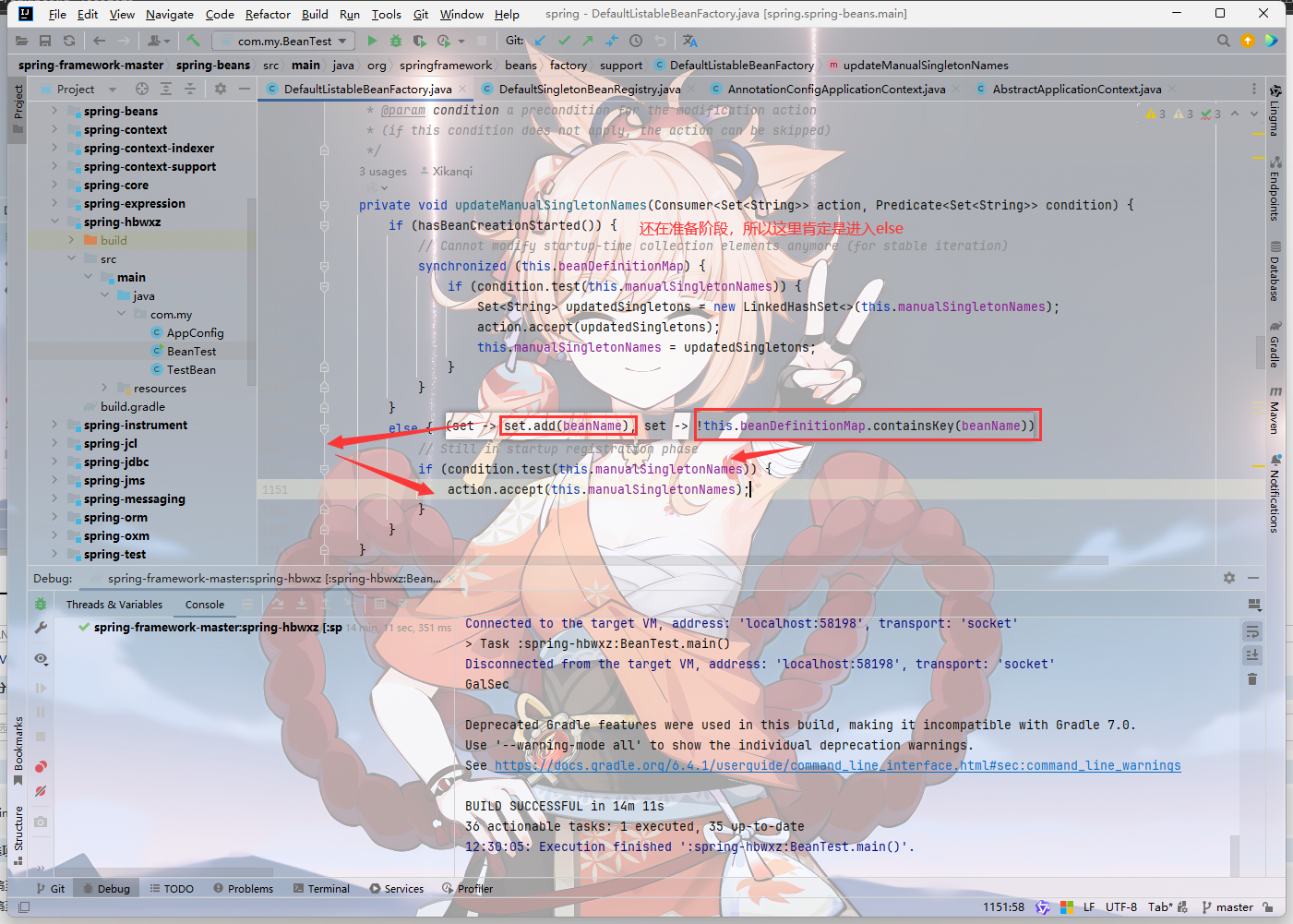The height and width of the screenshot is (924, 1293).
Task: Open Project panel settings gear
Action: pos(221,89)
